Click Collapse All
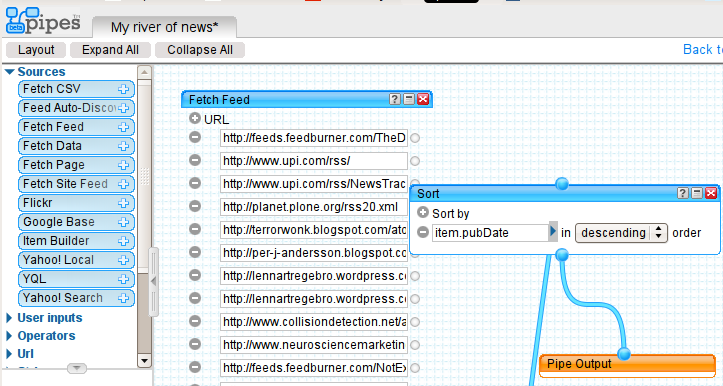Image resolution: width=723 pixels, height=386 pixels. 200,50
